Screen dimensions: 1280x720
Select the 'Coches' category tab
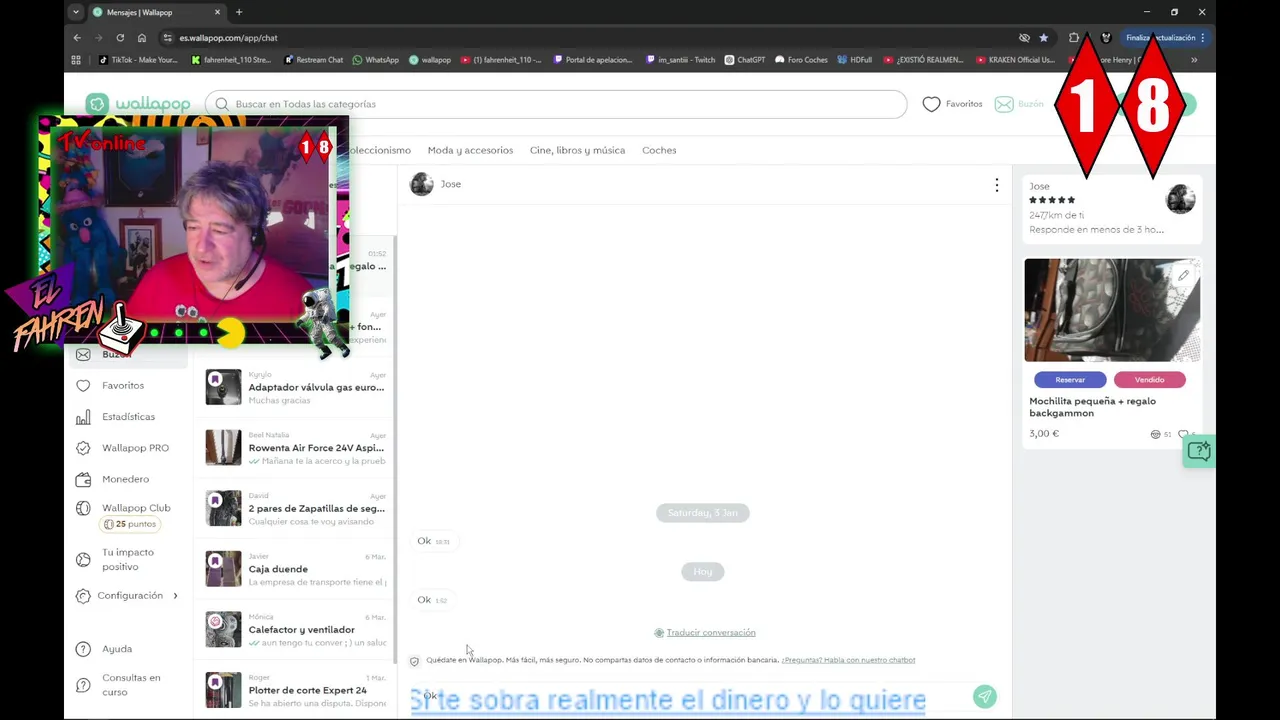tap(659, 150)
